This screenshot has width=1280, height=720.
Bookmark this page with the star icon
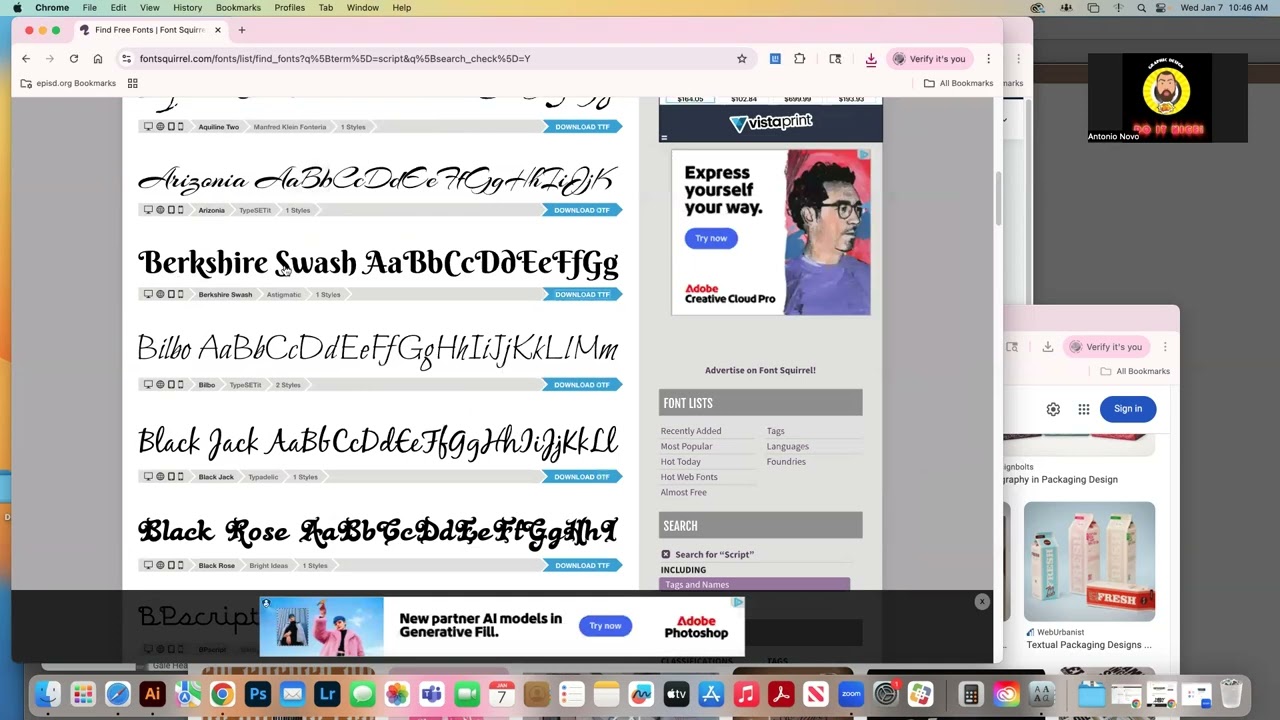tap(742, 59)
